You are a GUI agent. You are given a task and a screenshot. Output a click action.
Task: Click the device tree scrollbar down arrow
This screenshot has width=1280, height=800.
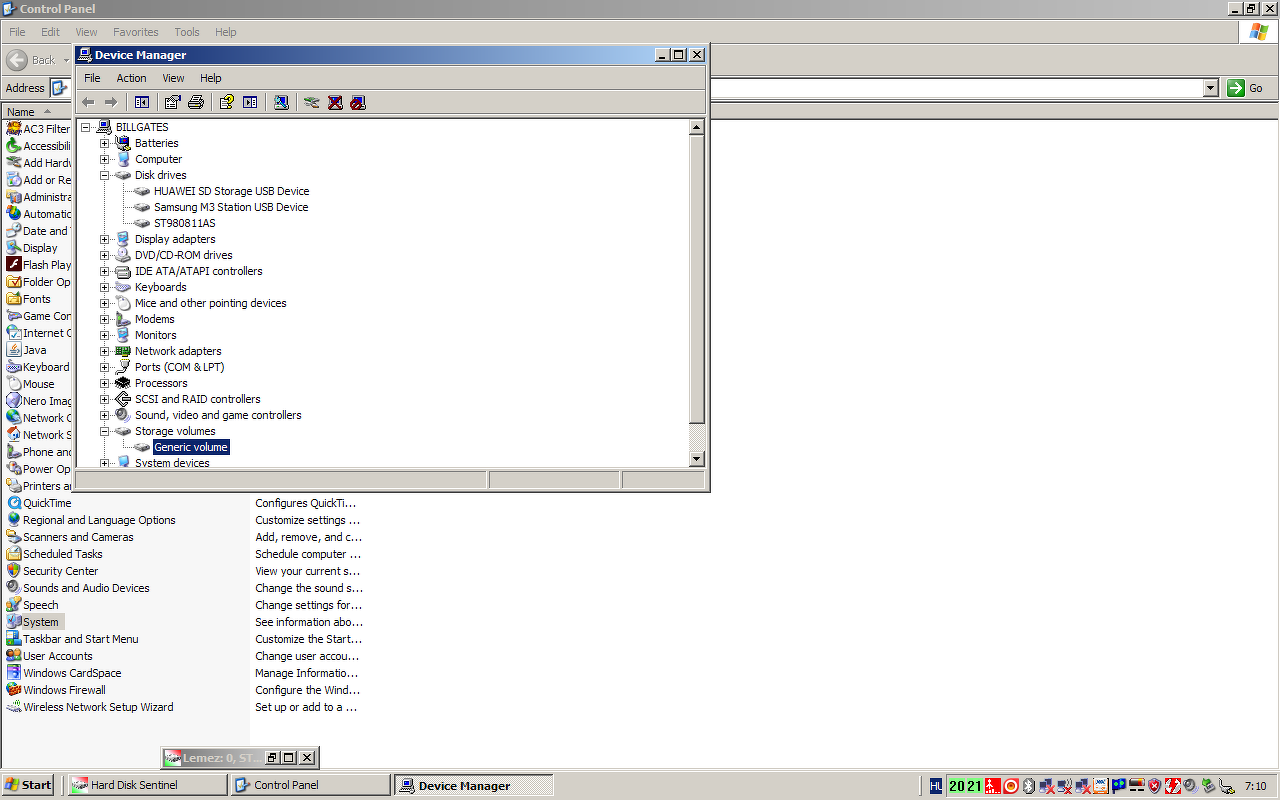click(x=697, y=459)
